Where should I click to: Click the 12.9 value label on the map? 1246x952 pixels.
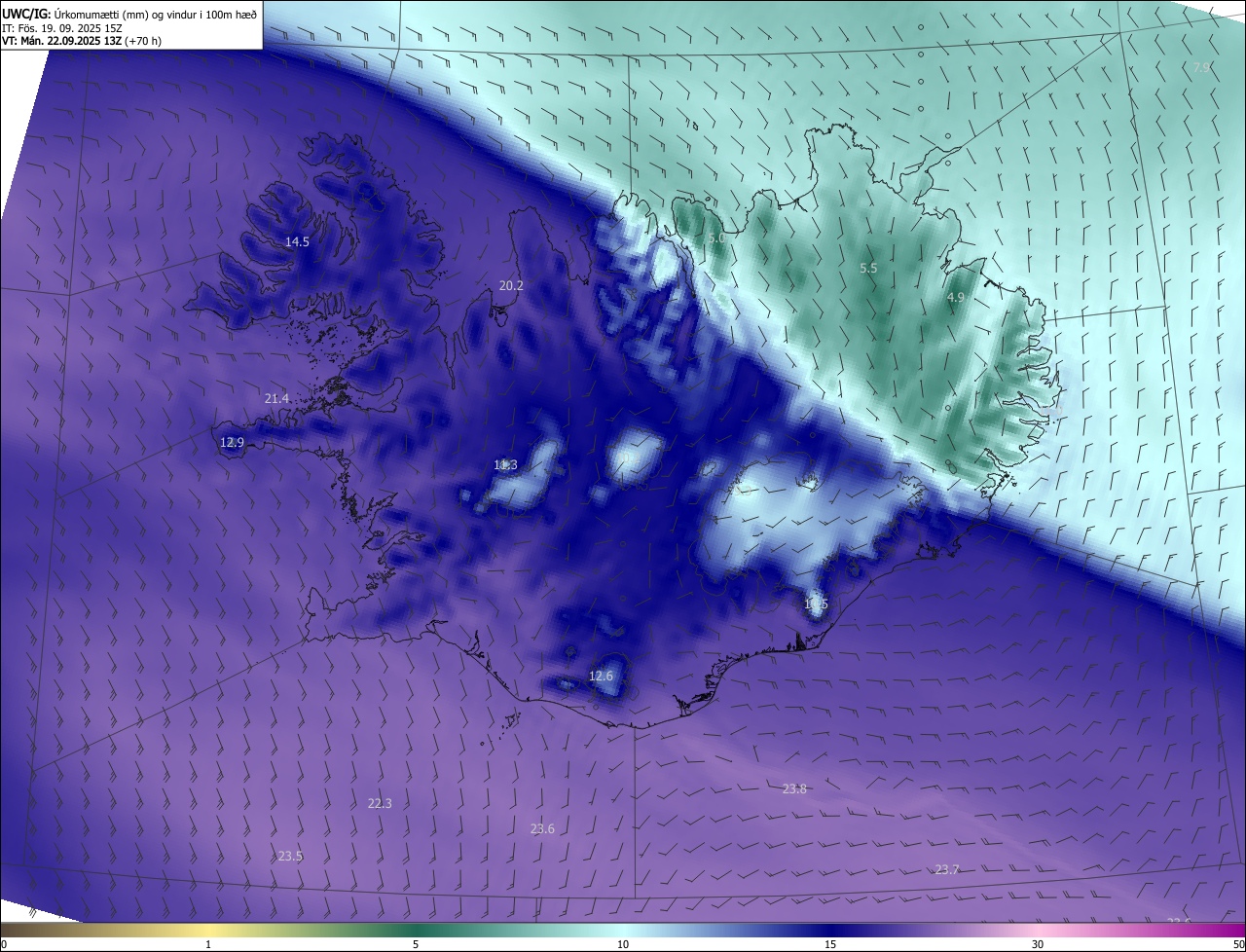pos(232,442)
